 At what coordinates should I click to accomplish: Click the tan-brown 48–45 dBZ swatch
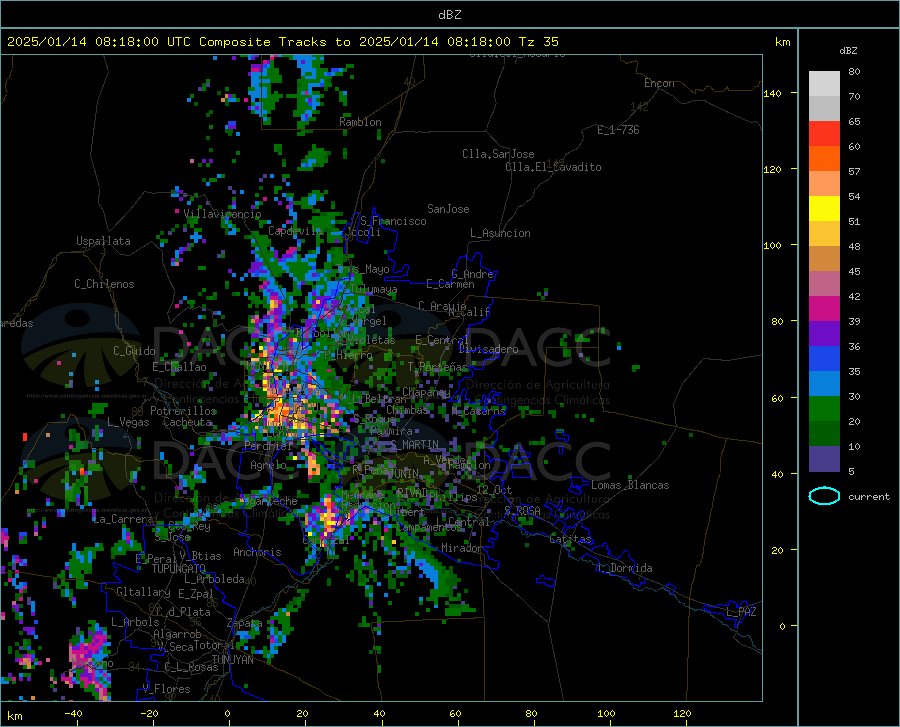click(824, 259)
